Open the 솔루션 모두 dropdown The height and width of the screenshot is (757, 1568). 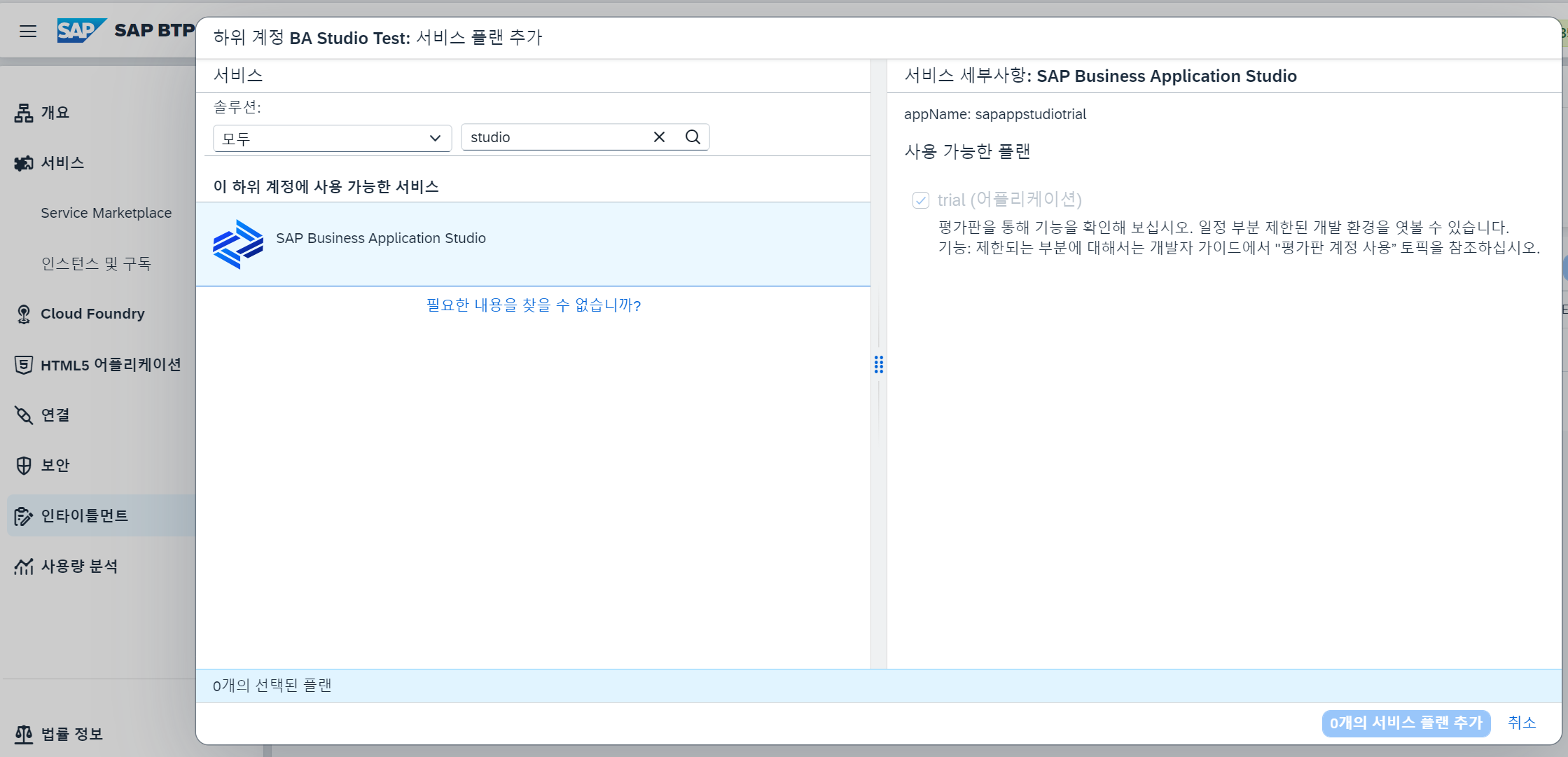pyautogui.click(x=332, y=138)
